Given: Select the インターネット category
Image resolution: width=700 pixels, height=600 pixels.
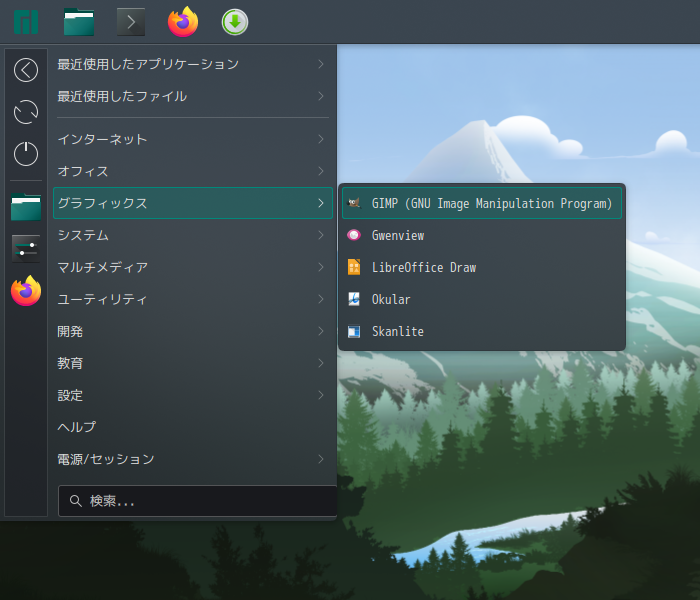Looking at the screenshot, I should (x=193, y=139).
